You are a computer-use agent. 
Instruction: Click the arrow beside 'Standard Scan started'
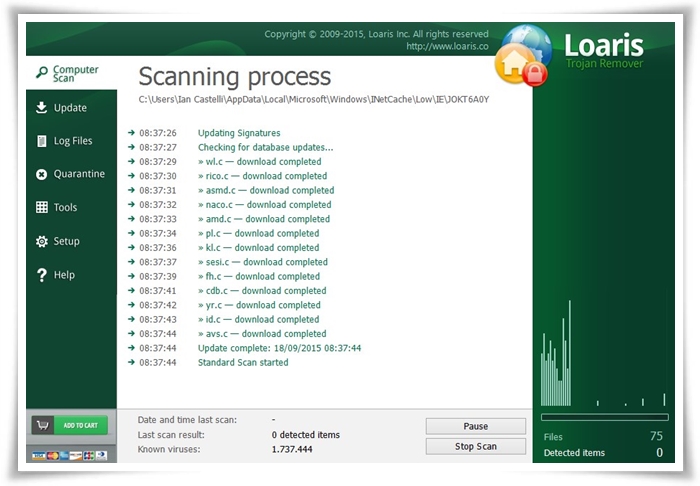[131, 362]
